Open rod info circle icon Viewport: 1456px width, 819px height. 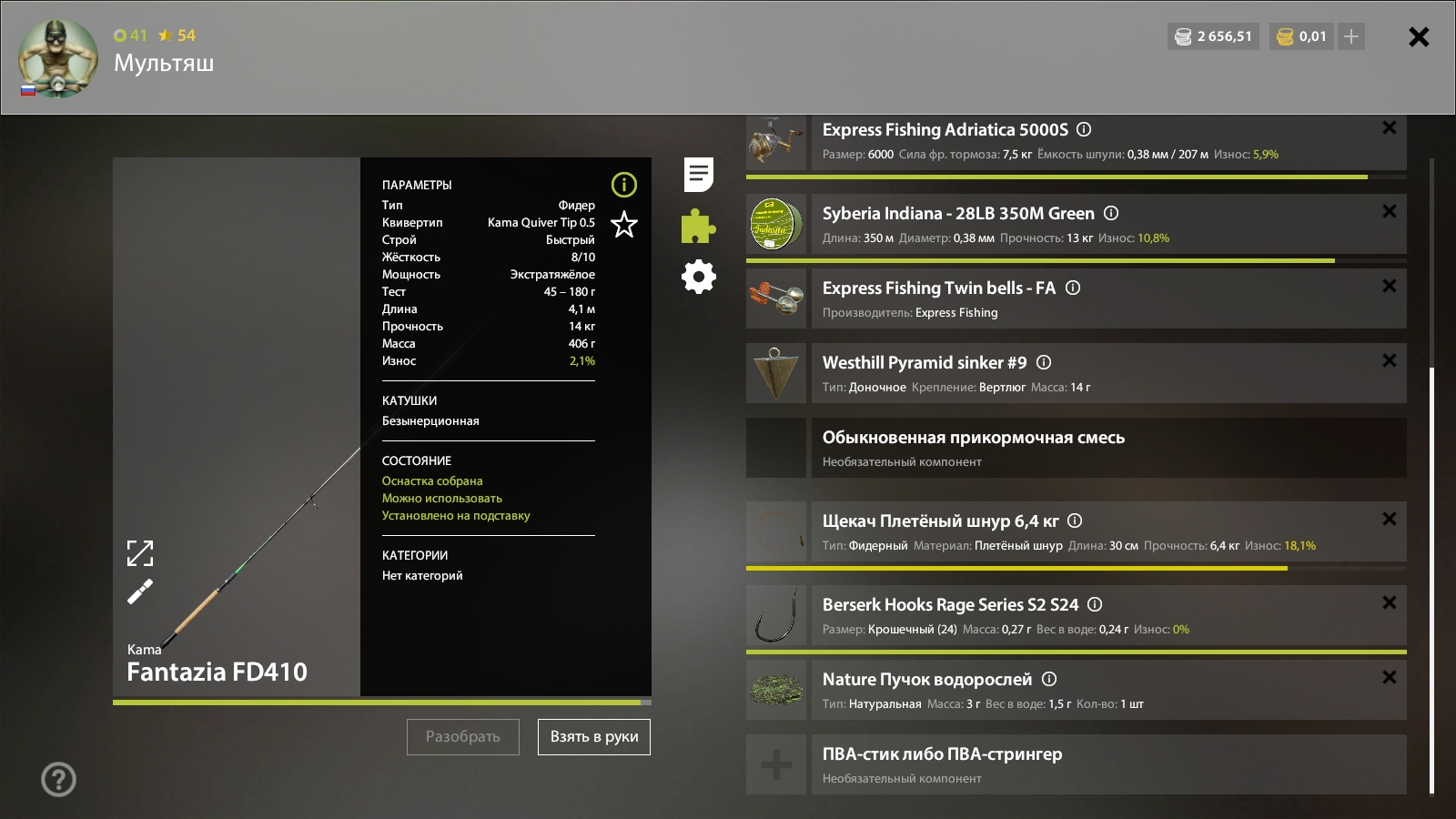(x=623, y=185)
